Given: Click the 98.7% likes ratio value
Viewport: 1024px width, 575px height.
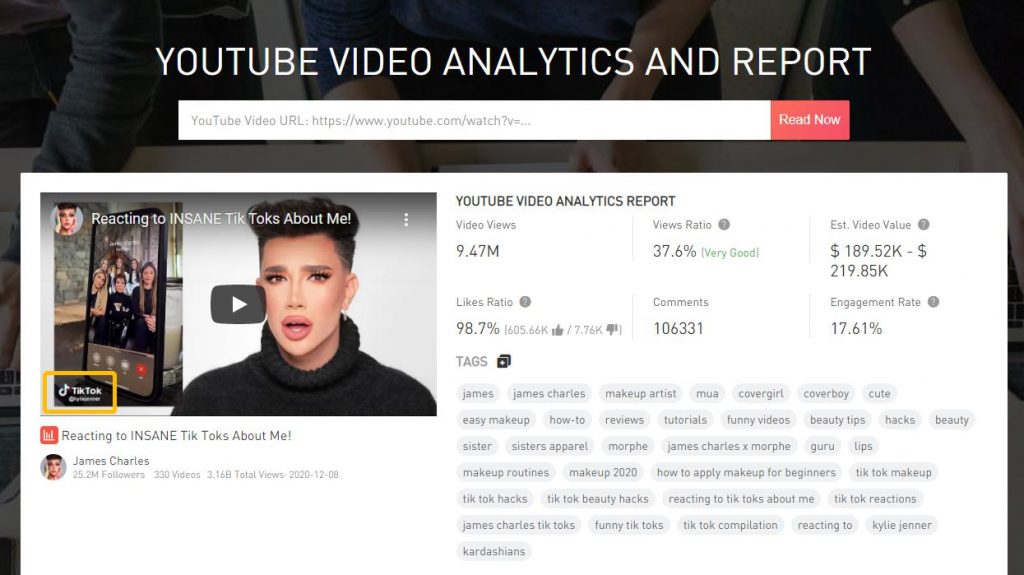Looking at the screenshot, I should [477, 329].
